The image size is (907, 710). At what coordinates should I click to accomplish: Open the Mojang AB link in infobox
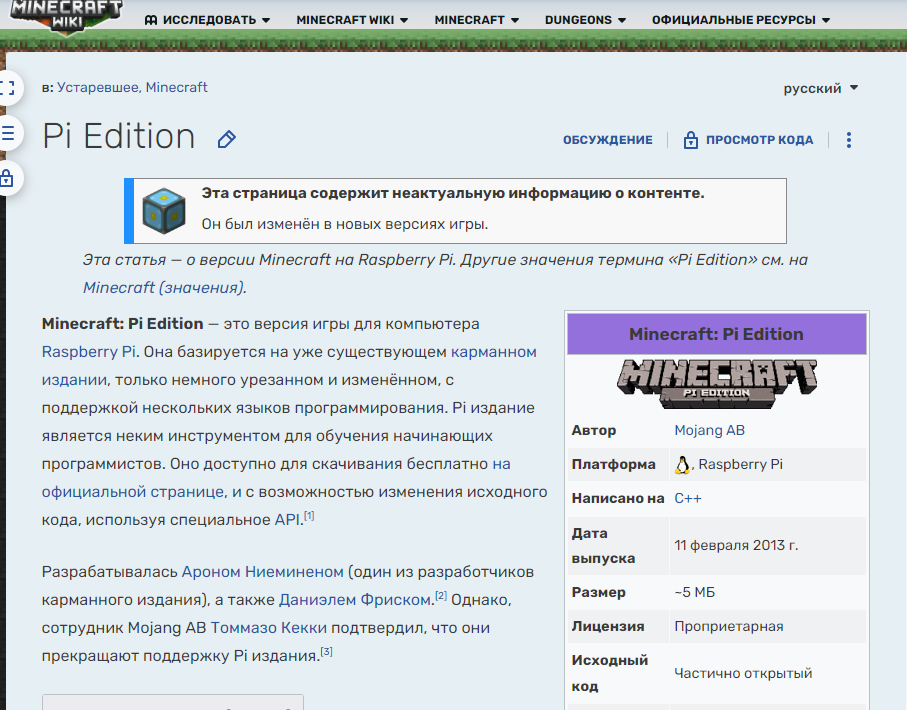(710, 431)
